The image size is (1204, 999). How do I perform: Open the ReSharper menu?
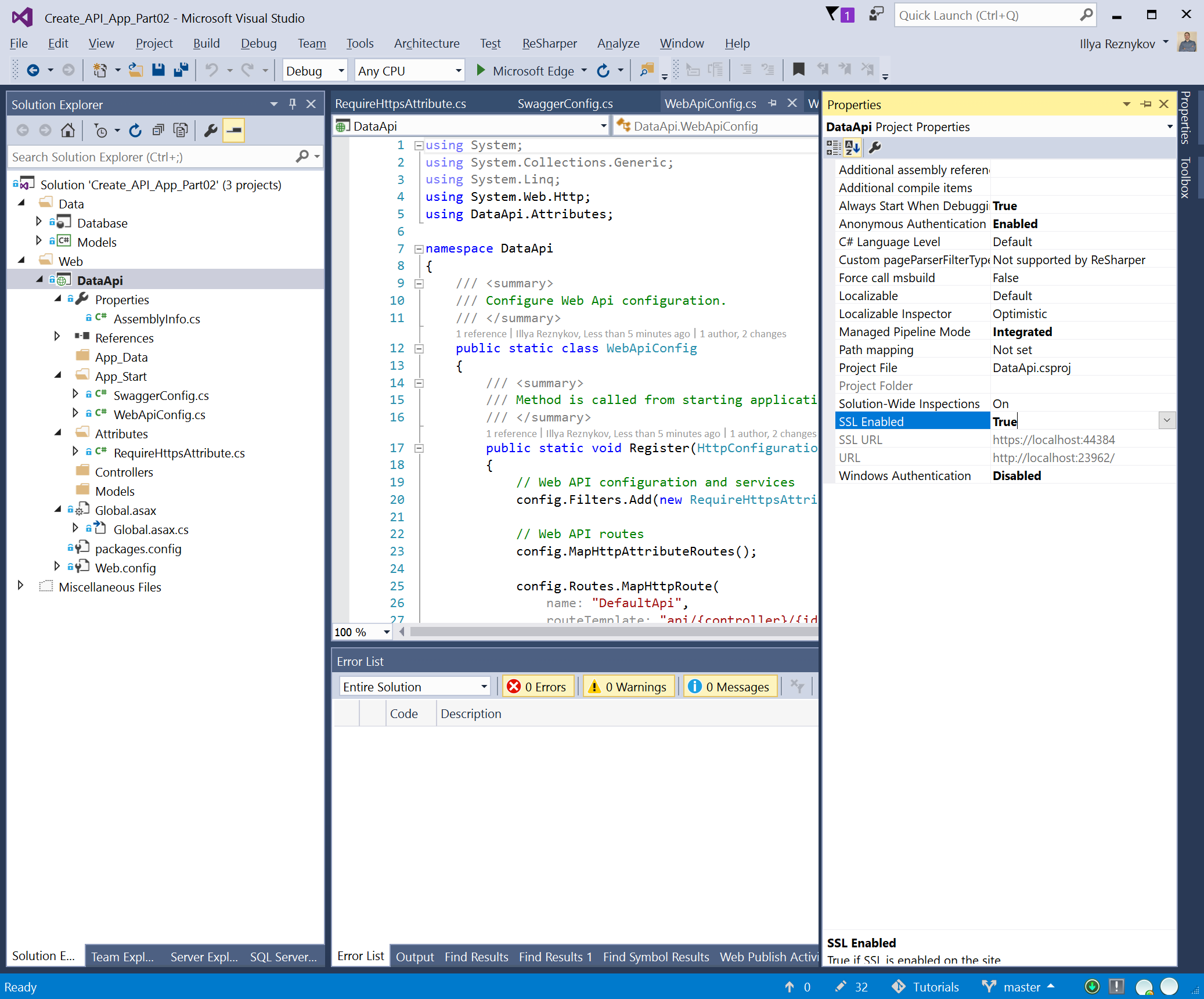coord(549,44)
